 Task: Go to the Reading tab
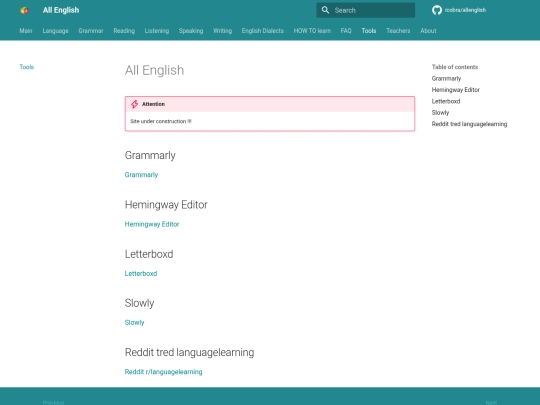click(124, 31)
